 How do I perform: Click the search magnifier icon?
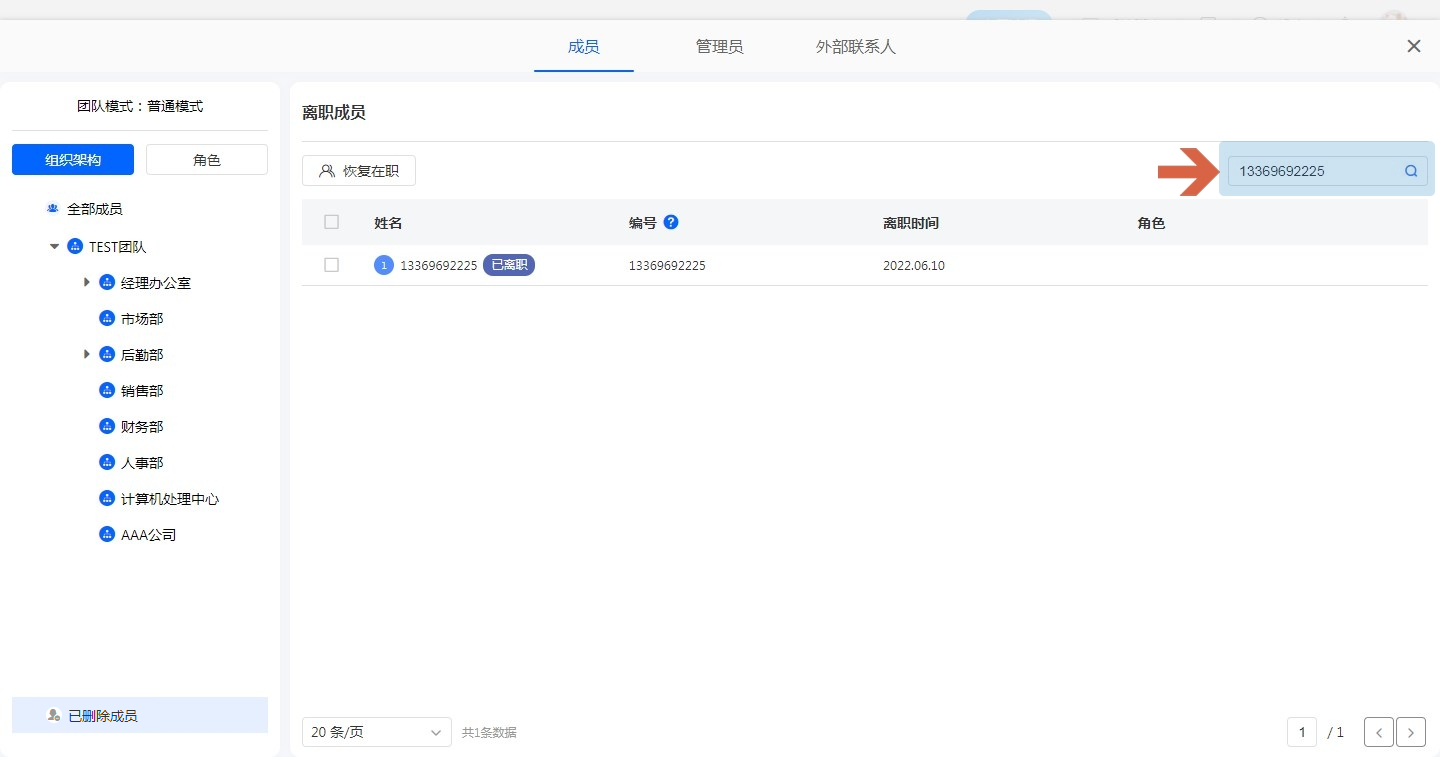[1411, 171]
